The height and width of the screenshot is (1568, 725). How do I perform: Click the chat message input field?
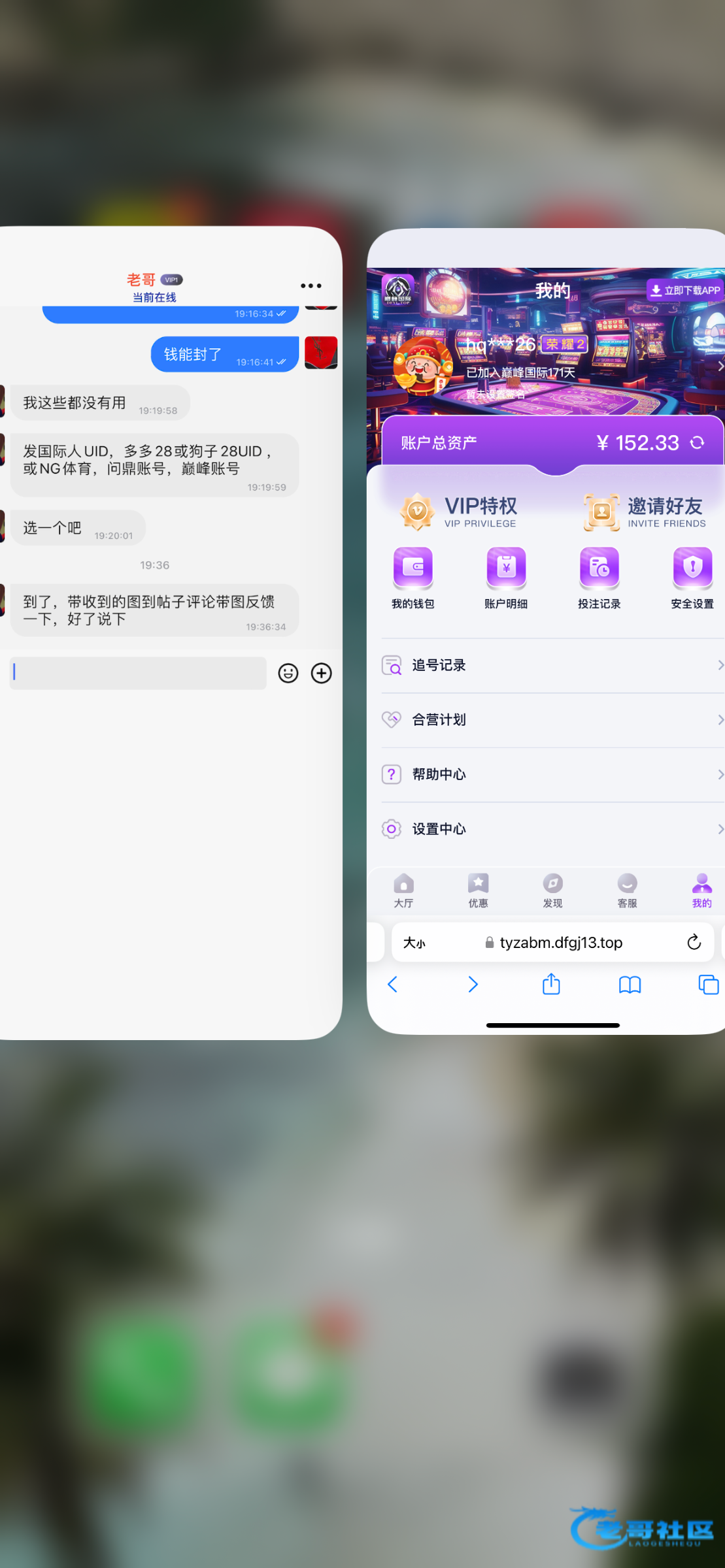139,673
